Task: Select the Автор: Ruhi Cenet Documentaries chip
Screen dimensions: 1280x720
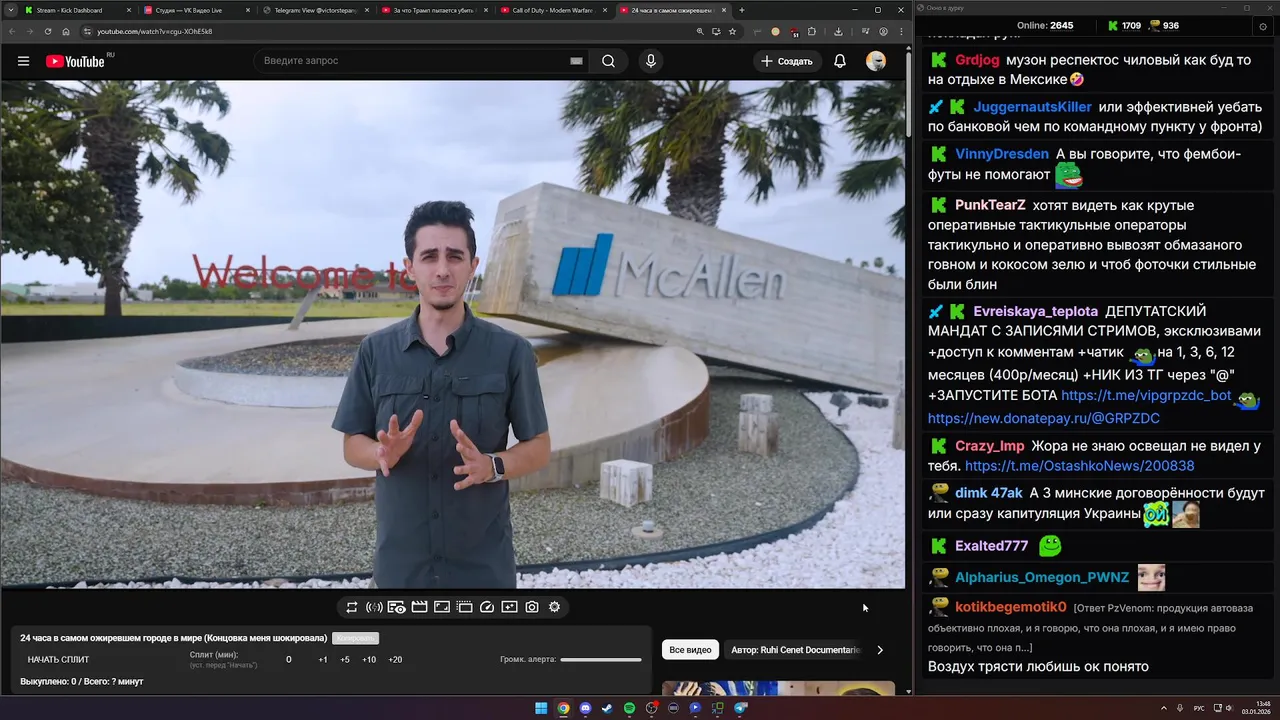Action: pyautogui.click(x=795, y=650)
